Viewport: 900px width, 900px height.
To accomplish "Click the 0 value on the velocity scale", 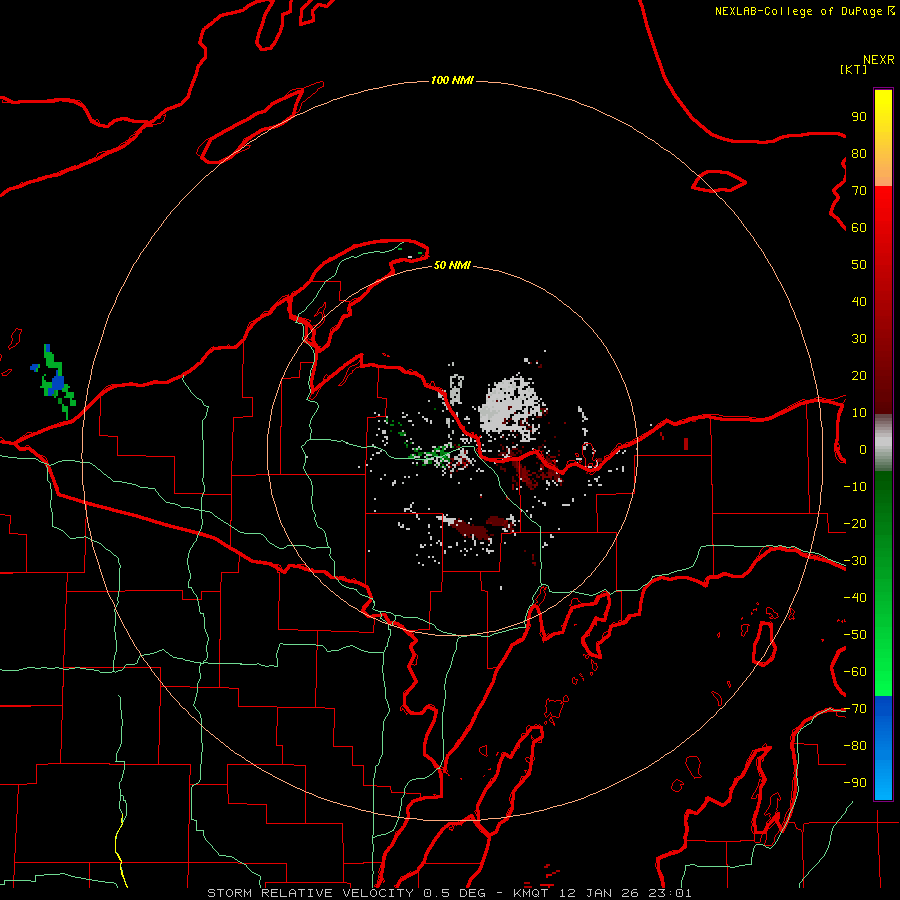I will 863,450.
